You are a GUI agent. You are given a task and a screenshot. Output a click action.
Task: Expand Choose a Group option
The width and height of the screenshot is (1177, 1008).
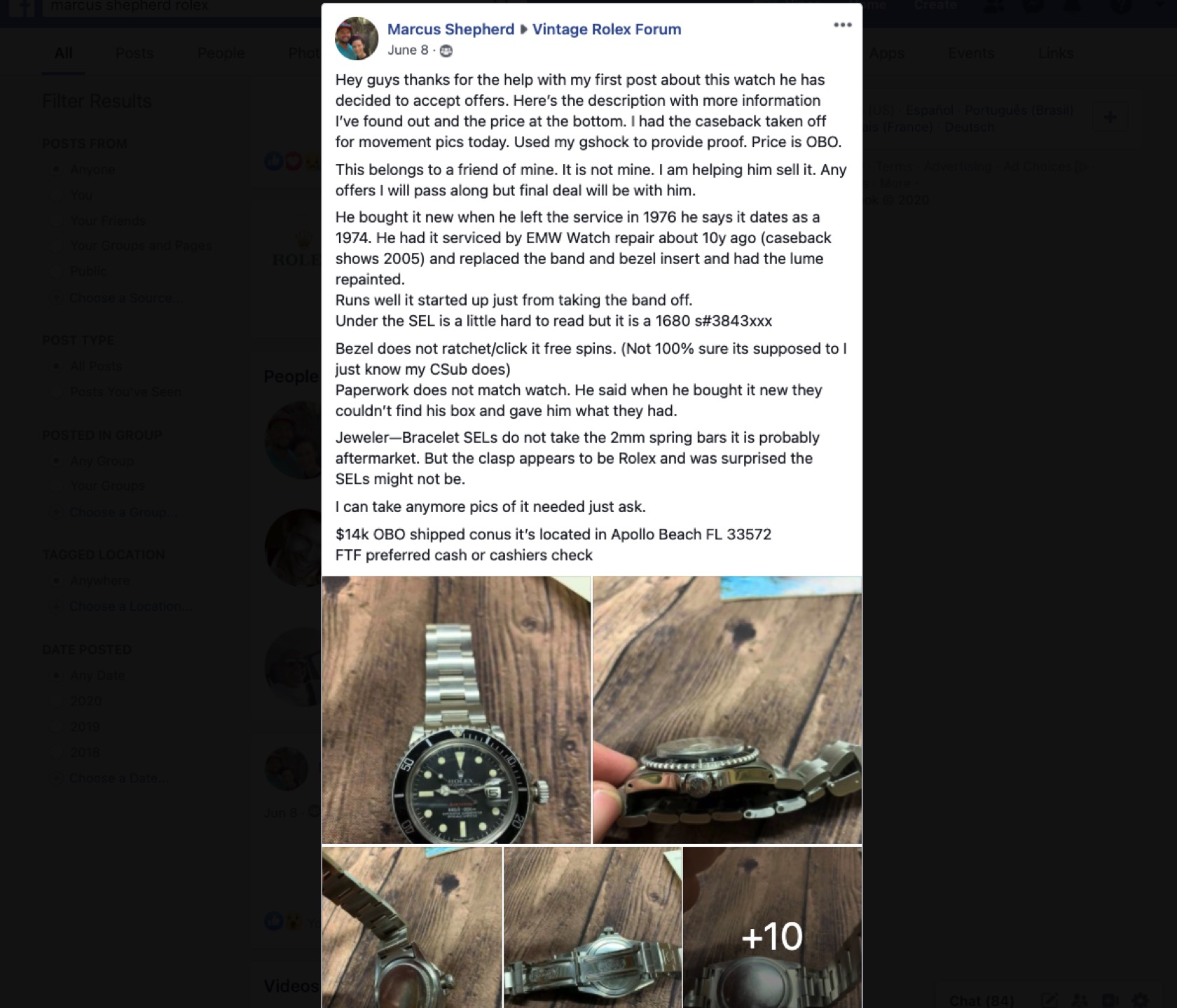115,512
